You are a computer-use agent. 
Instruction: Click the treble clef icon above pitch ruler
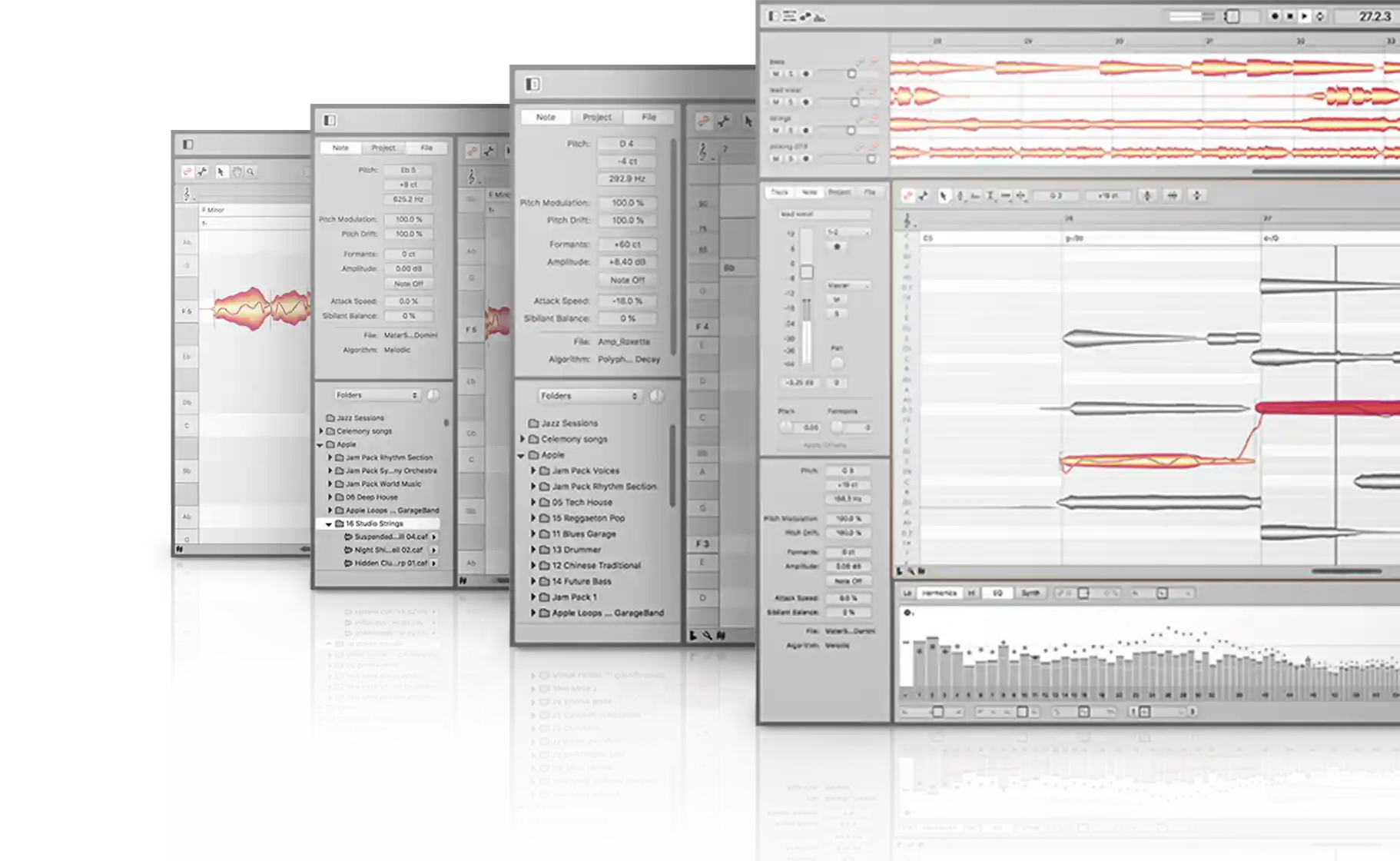(907, 221)
